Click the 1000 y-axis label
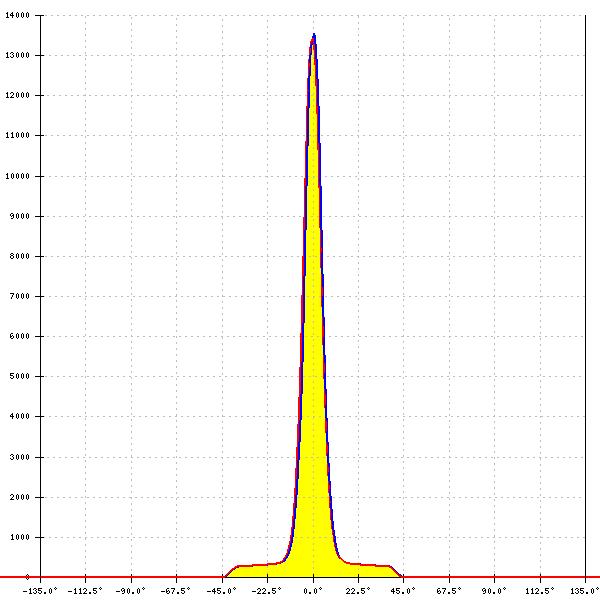The image size is (600, 600). [19, 537]
